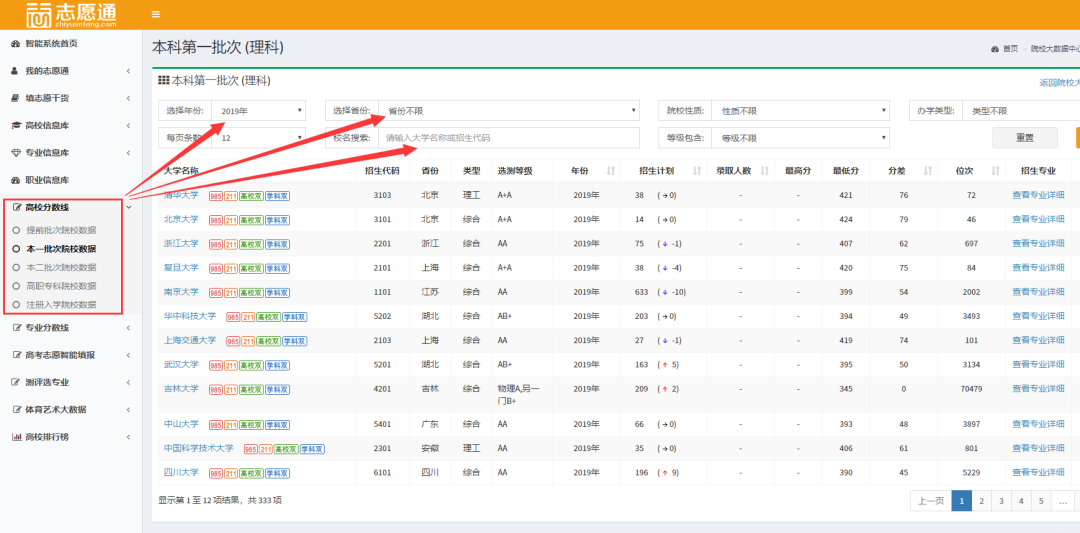This screenshot has width=1080, height=533.
Task: Open 清华大学 university link
Action: coord(181,195)
